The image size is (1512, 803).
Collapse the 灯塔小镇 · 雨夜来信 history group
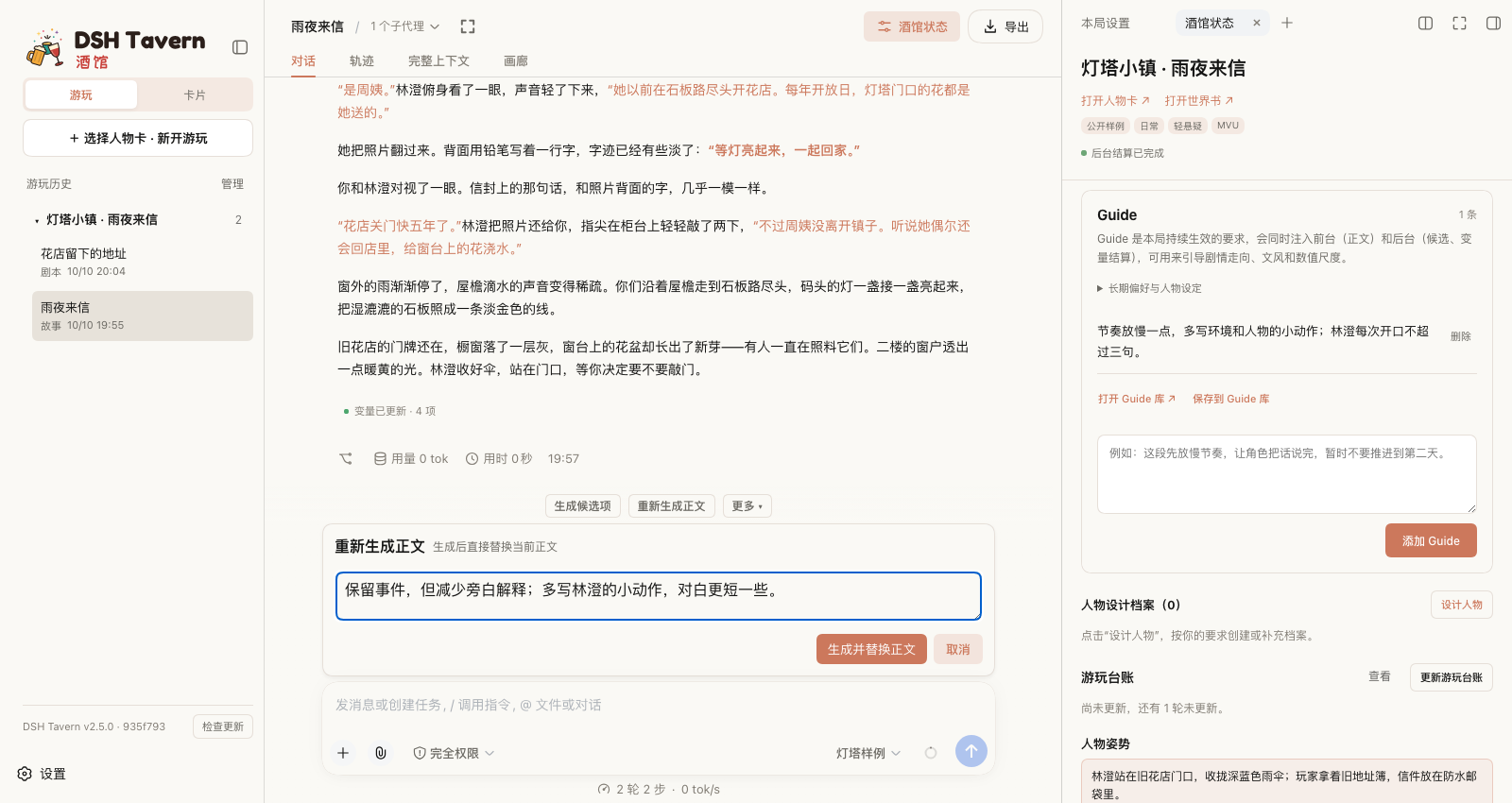tap(138, 219)
